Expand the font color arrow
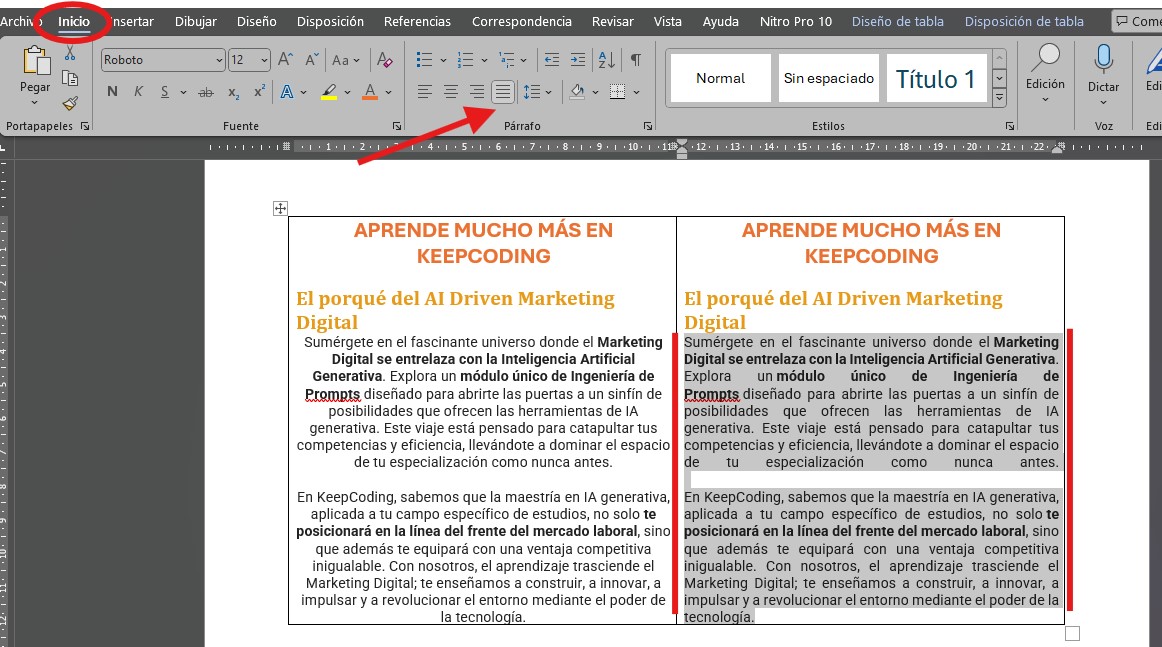 tap(388, 92)
